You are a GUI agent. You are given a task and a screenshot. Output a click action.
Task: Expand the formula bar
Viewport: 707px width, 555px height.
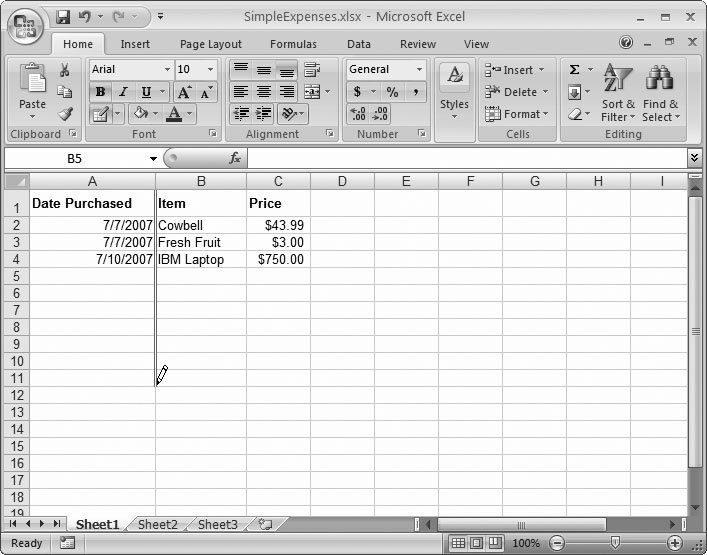[x=694, y=157]
